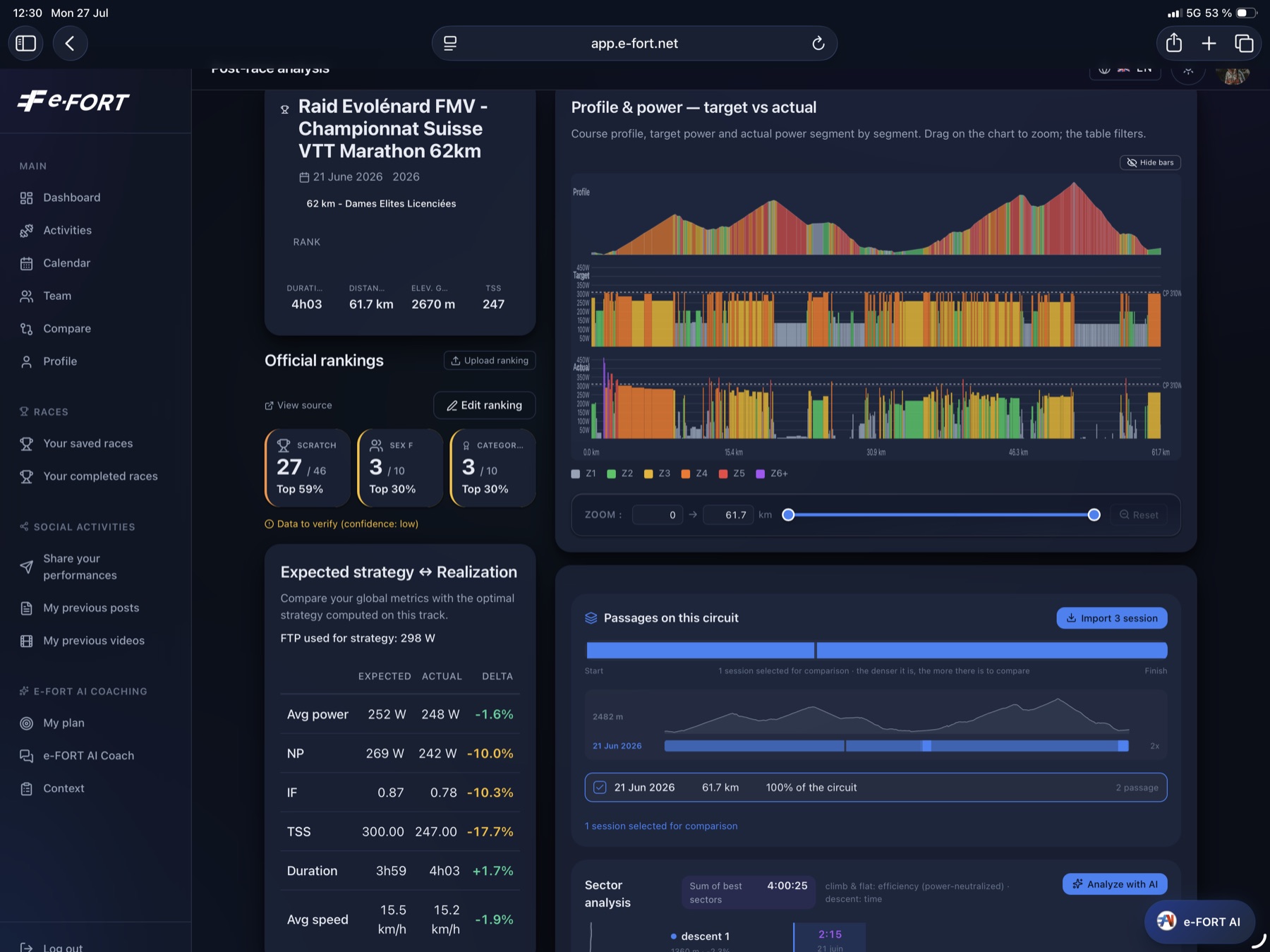Click the chat icon beside e-FORT AI Coach
This screenshot has height=952, width=1270.
26,756
